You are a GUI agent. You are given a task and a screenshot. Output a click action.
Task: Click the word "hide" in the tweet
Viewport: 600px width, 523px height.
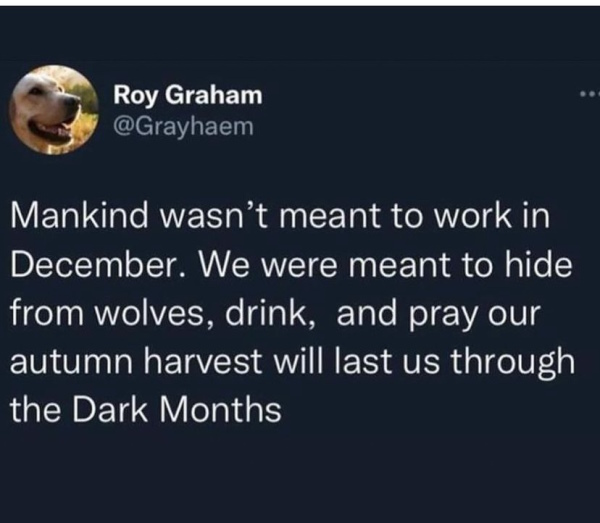[549, 265]
